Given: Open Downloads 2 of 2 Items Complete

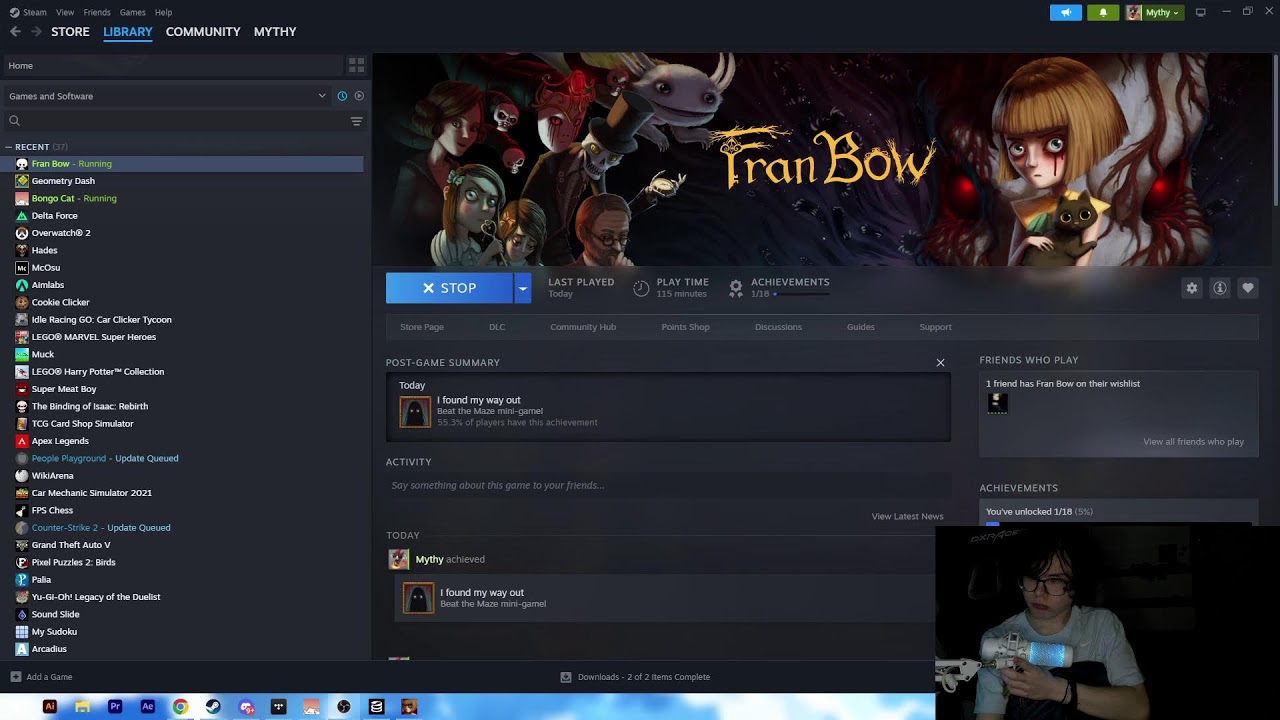Looking at the screenshot, I should click(635, 677).
